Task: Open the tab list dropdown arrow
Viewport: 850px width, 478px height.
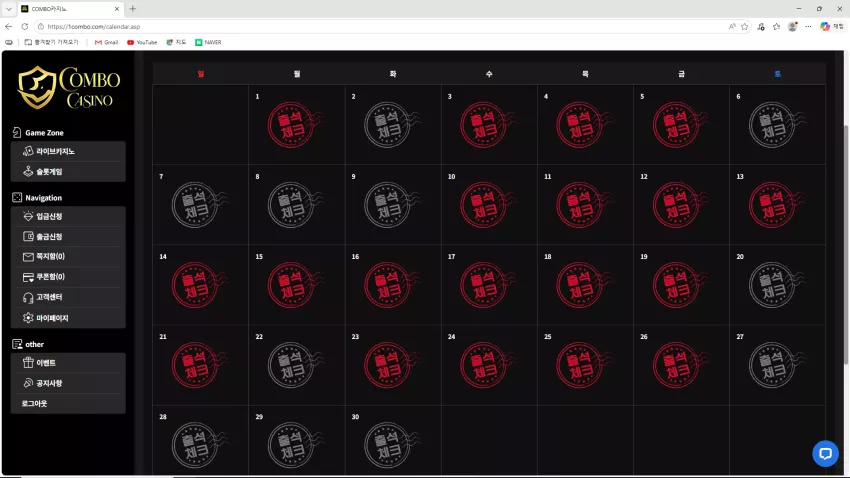Action: (x=9, y=9)
